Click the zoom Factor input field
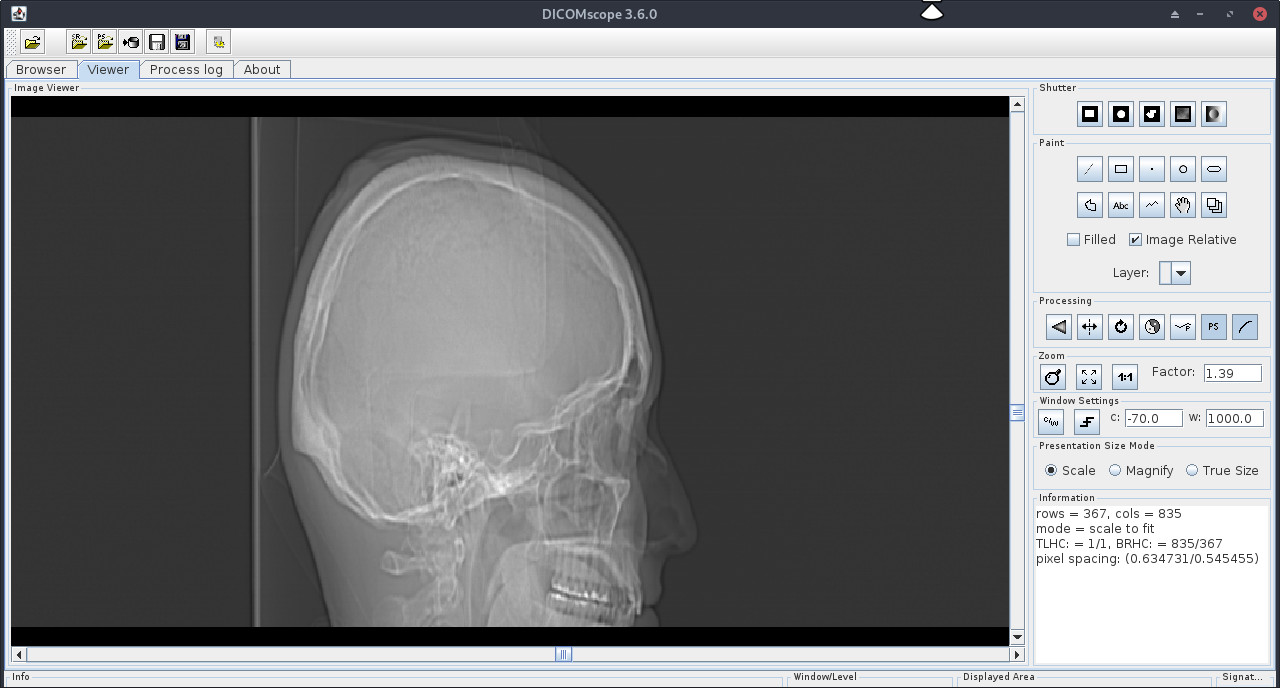This screenshot has height=688, width=1280. click(1232, 373)
